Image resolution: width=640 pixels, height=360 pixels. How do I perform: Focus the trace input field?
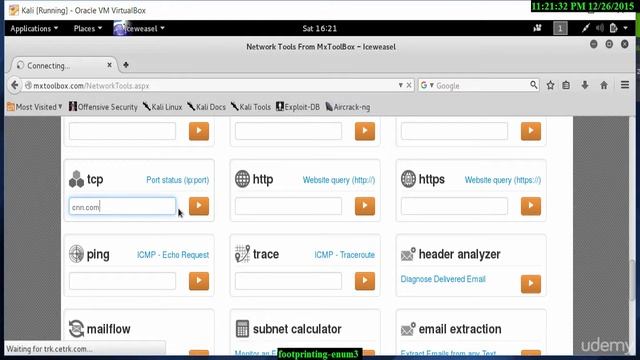coord(288,281)
